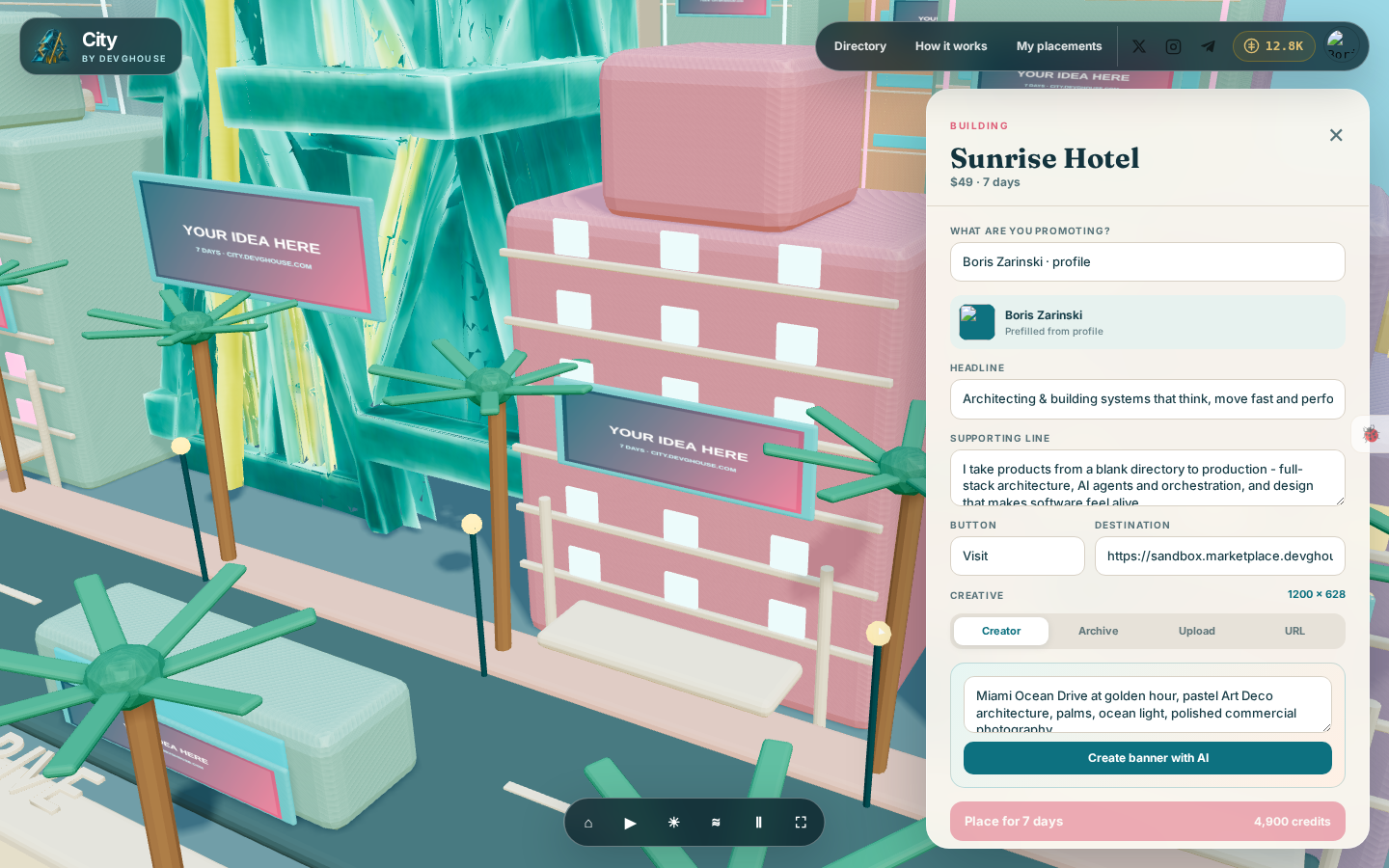Click the sun icon in the bottom toolbar
This screenshot has width=1389, height=868.
[673, 823]
